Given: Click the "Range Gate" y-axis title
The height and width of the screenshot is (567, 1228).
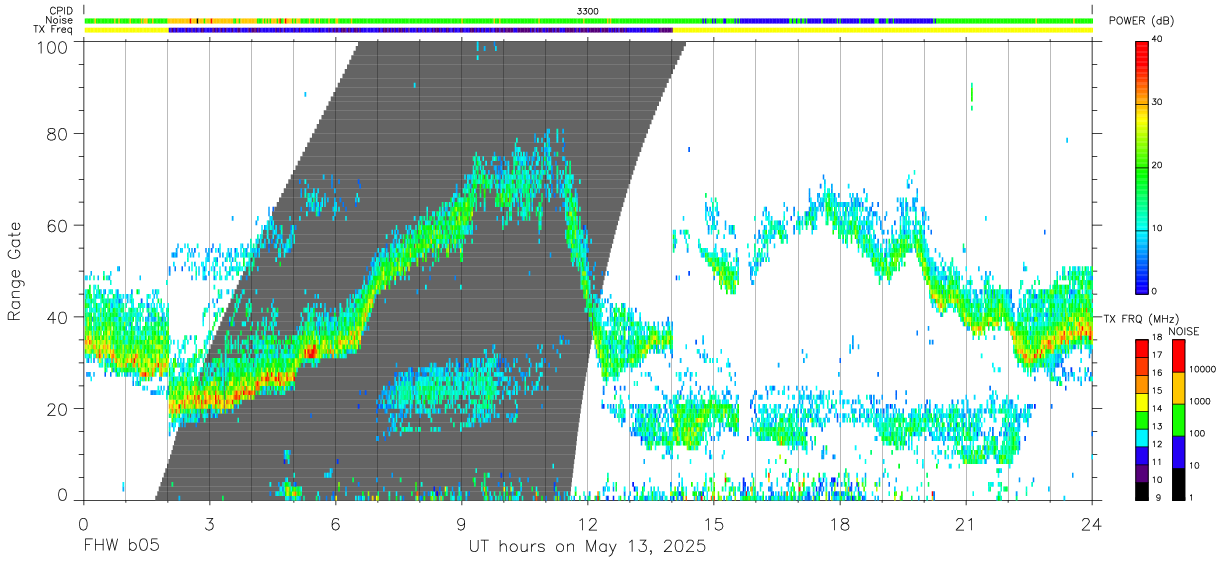Looking at the screenshot, I should point(15,271).
